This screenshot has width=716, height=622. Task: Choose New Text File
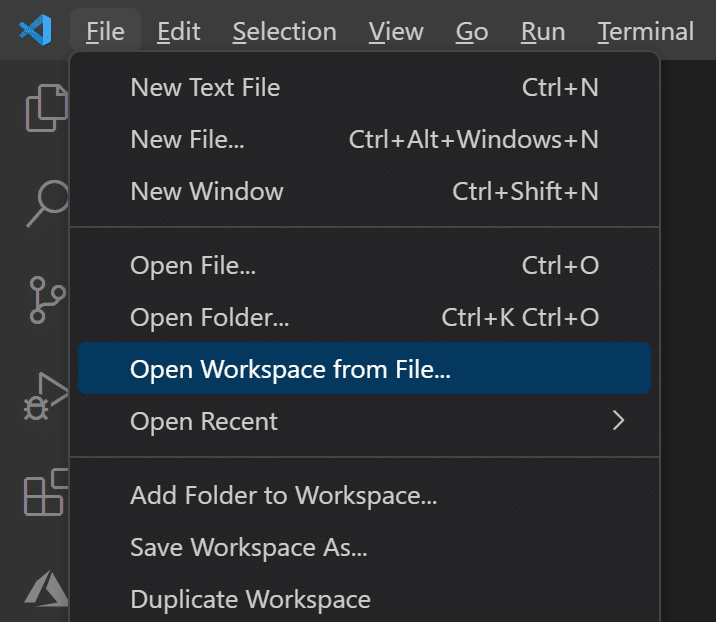tap(205, 87)
